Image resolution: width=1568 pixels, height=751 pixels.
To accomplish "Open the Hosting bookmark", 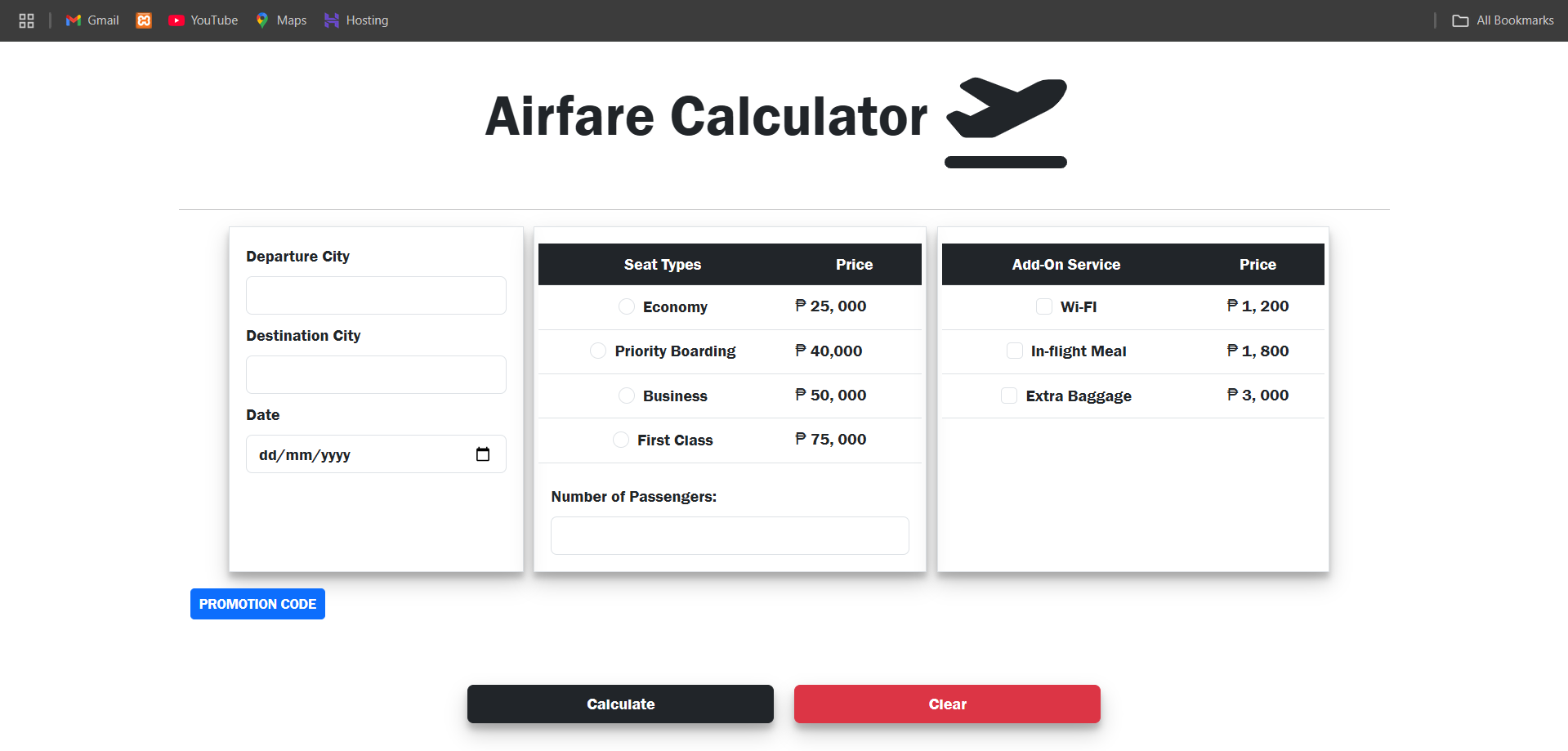I will pyautogui.click(x=356, y=20).
